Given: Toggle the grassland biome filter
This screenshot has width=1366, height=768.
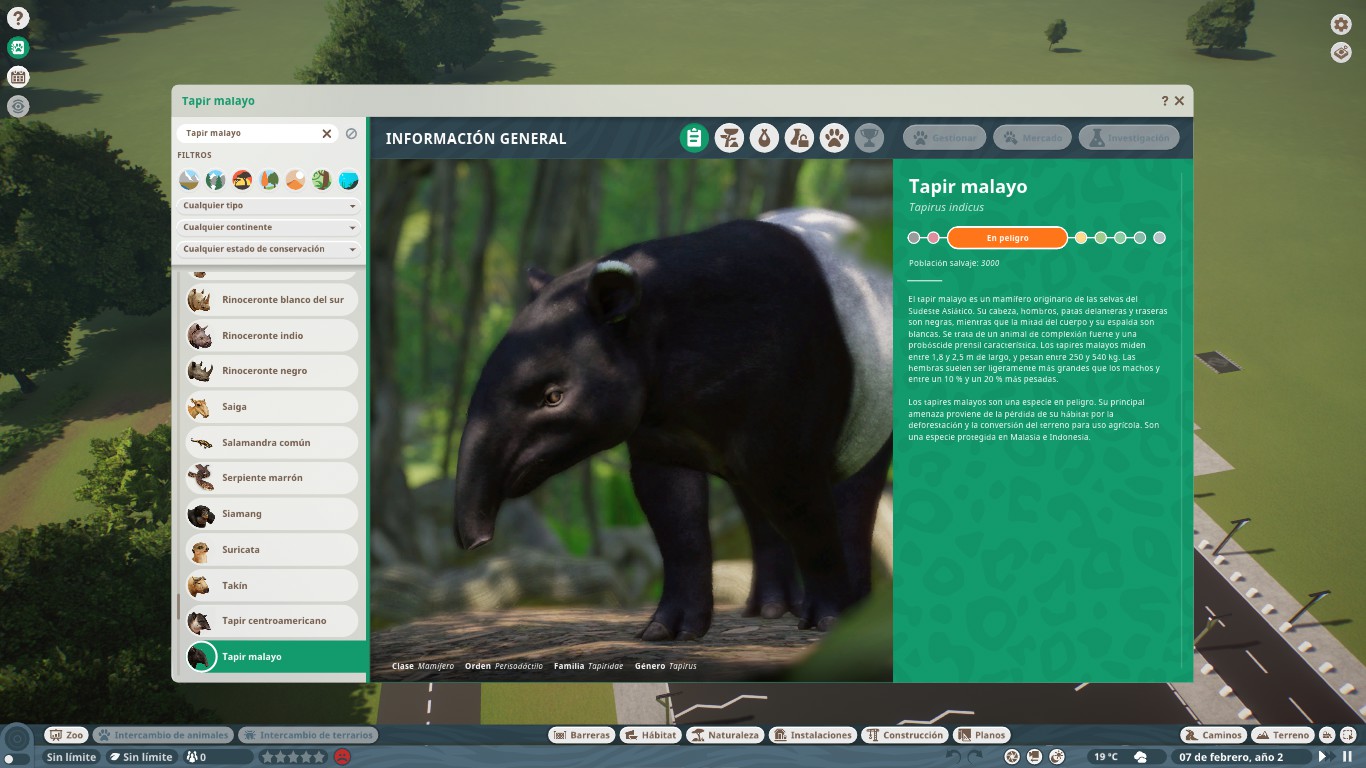Looking at the screenshot, I should 242,180.
